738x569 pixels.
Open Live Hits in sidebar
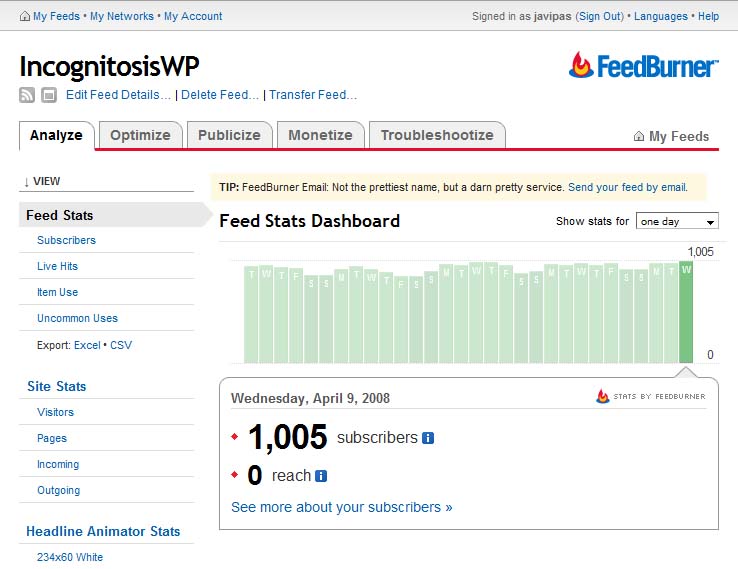(x=57, y=266)
